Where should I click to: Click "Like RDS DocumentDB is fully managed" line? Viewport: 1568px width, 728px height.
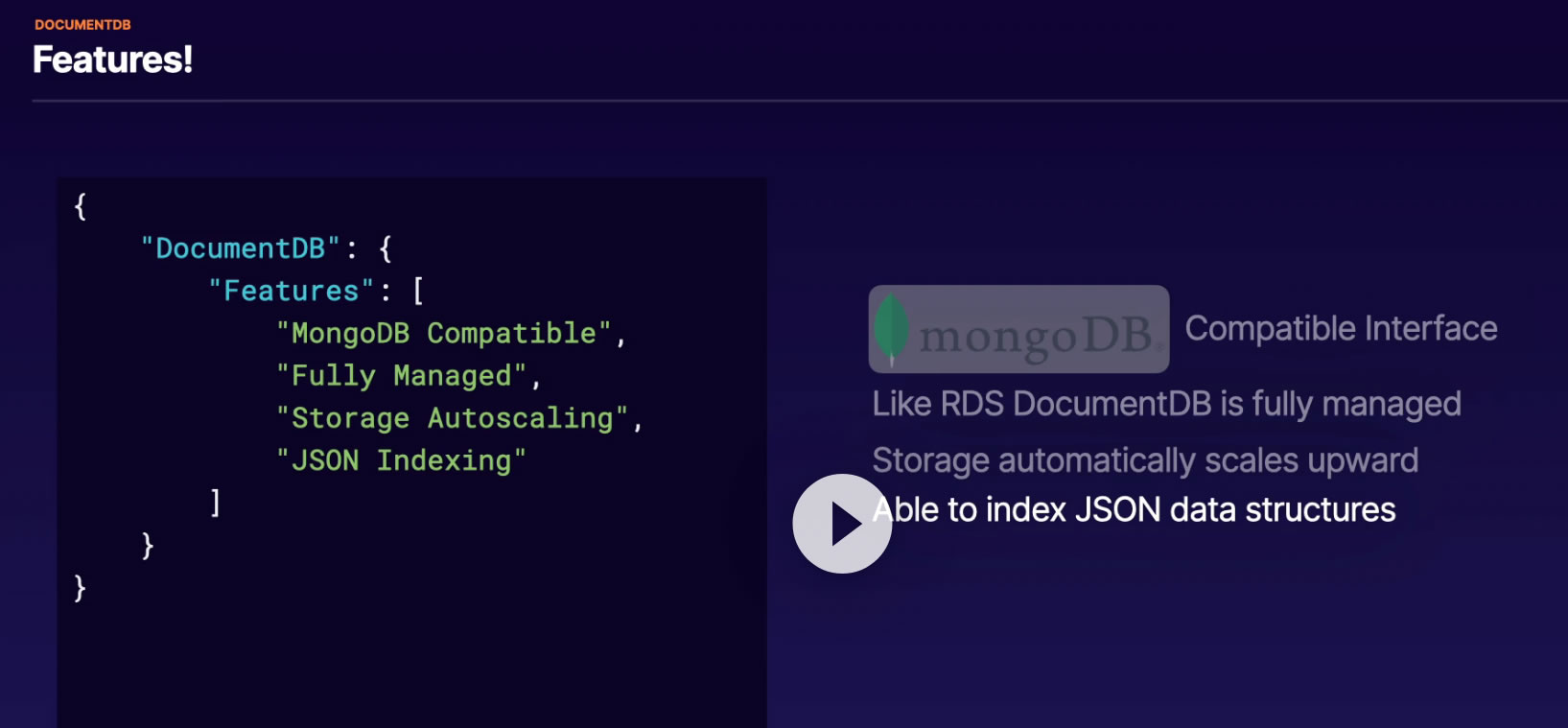pos(1166,404)
